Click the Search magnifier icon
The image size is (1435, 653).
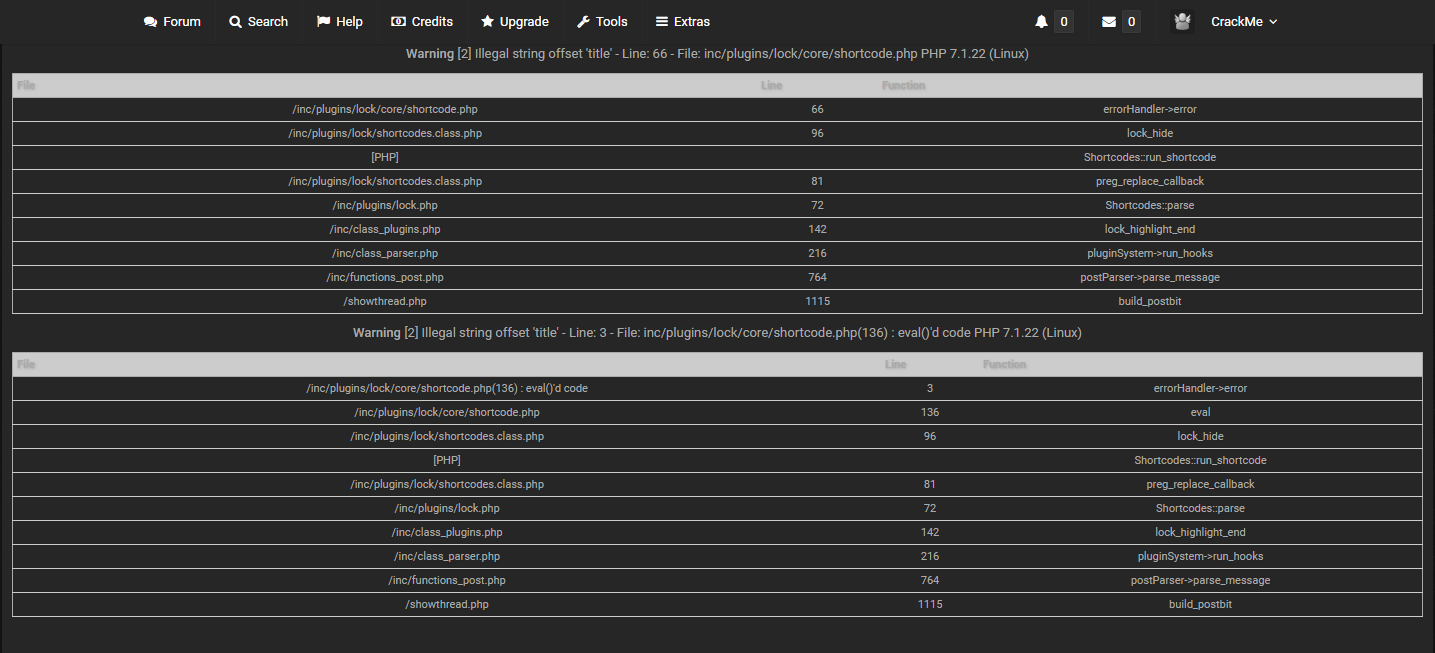pos(236,22)
